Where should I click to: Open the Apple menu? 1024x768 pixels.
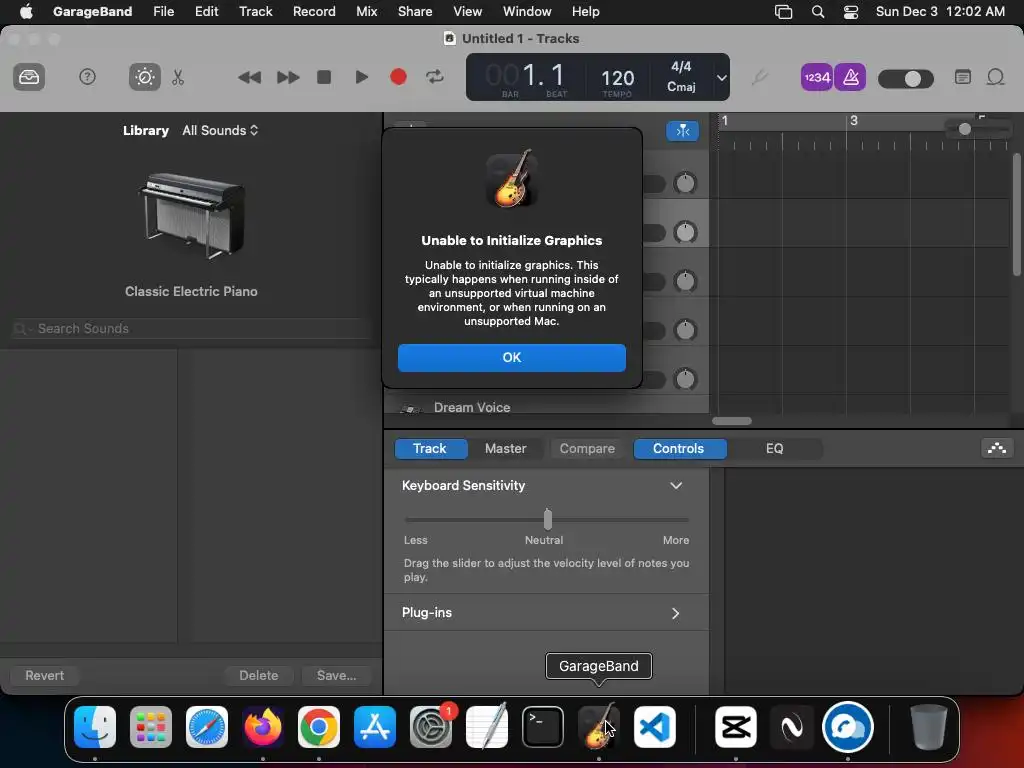click(x=26, y=11)
